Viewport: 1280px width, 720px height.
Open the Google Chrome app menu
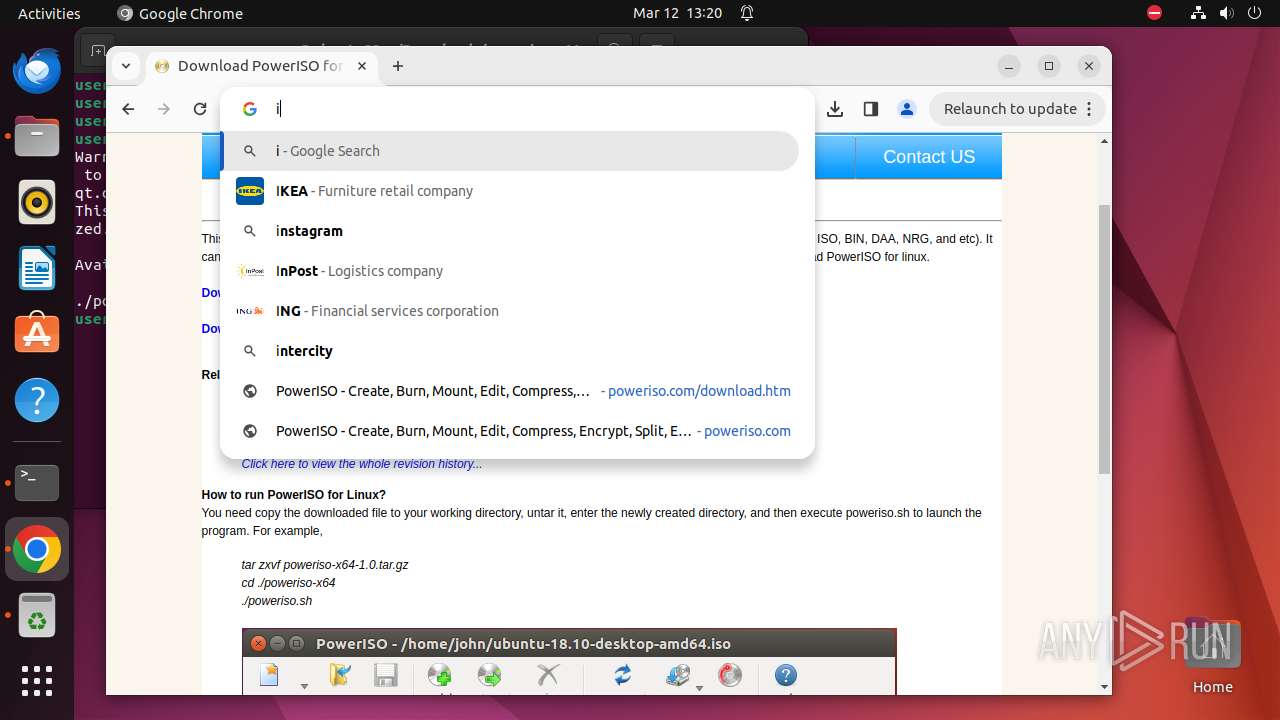click(180, 13)
